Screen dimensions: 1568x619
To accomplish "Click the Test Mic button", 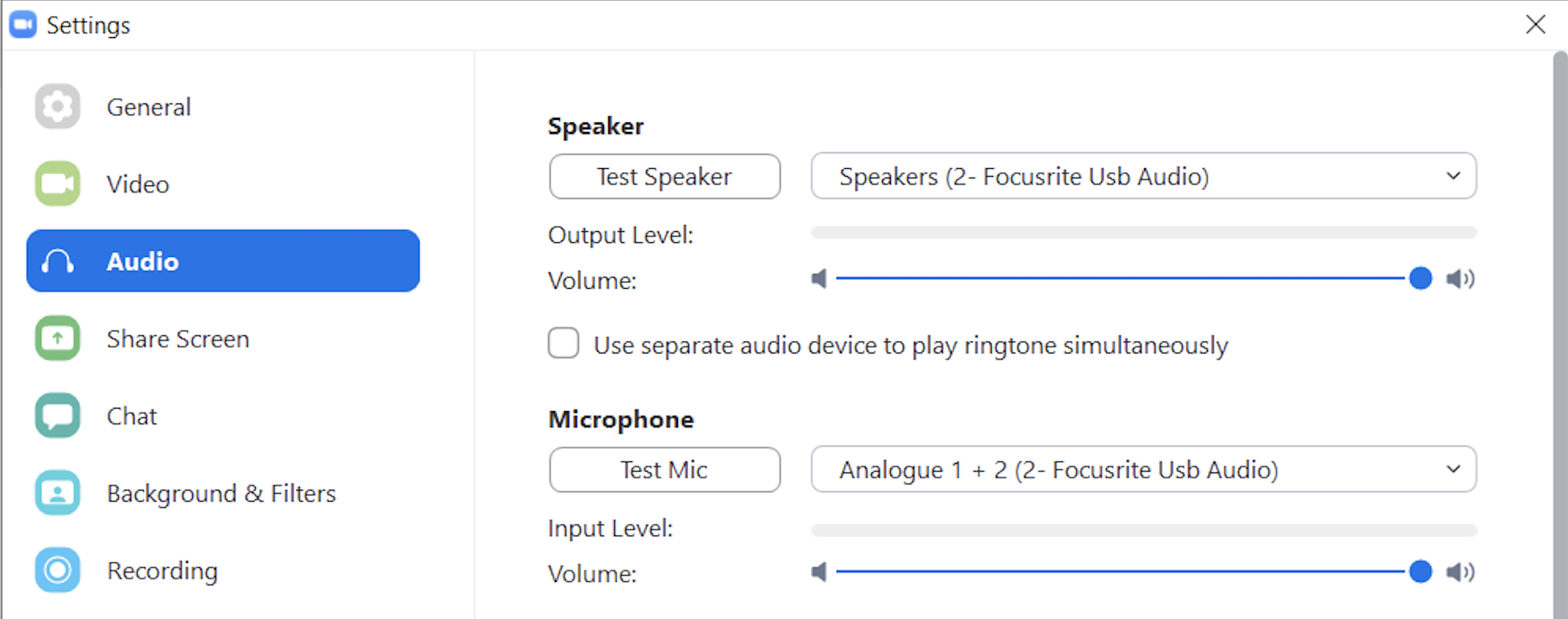I will click(x=664, y=469).
